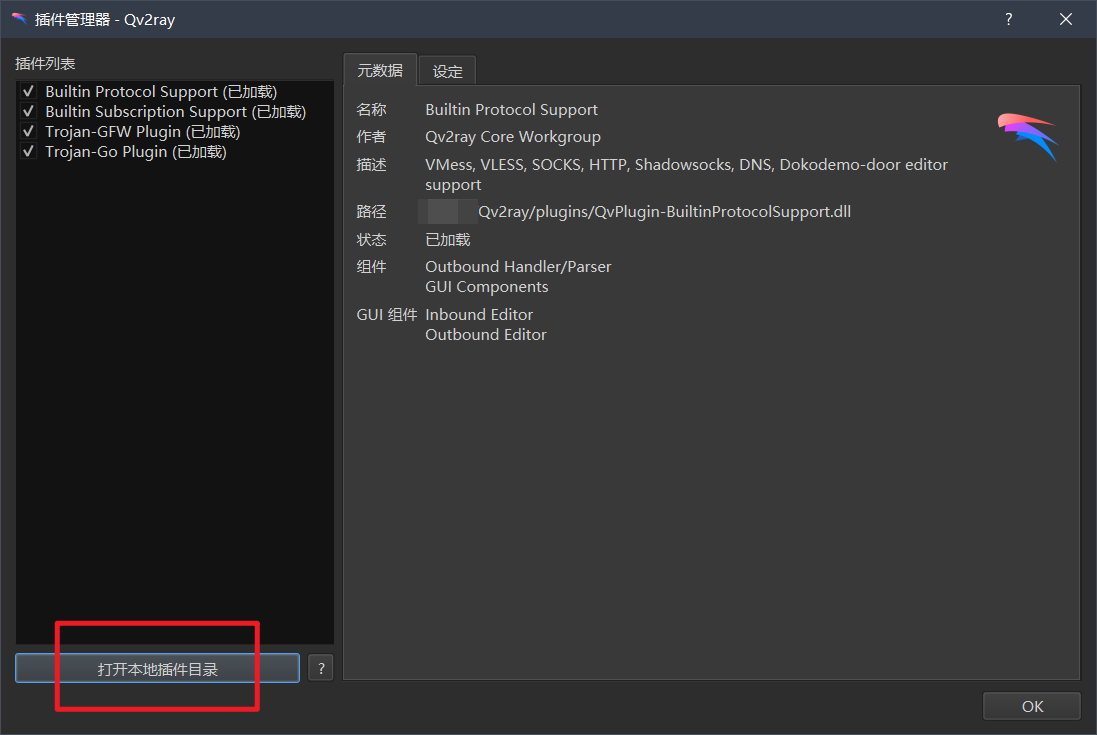
Task: Close the 插件管理器 dialog window
Action: click(x=1066, y=20)
